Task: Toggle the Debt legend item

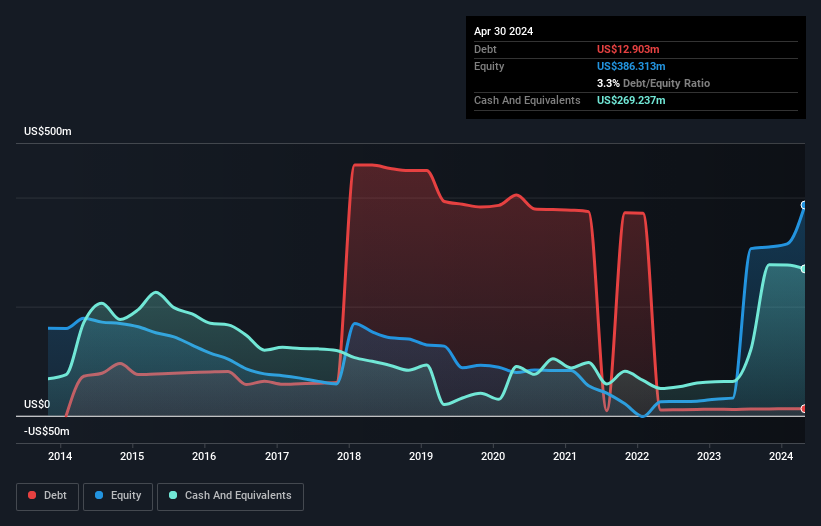Action: [x=46, y=495]
